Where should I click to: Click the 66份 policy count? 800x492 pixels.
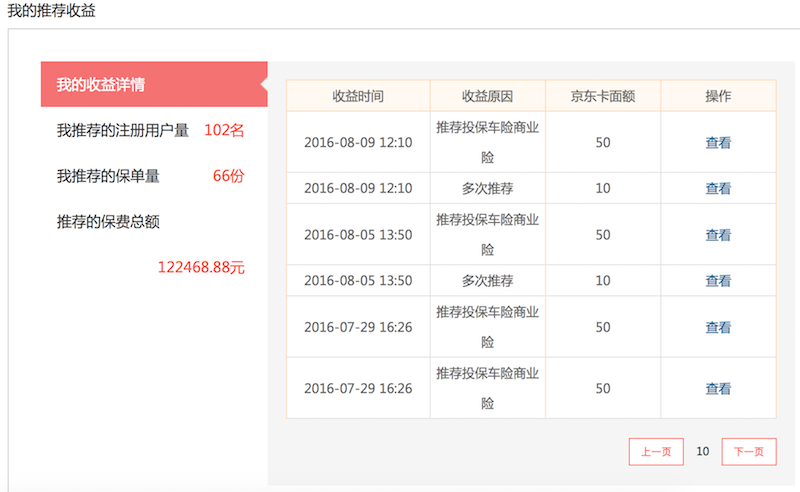(228, 176)
